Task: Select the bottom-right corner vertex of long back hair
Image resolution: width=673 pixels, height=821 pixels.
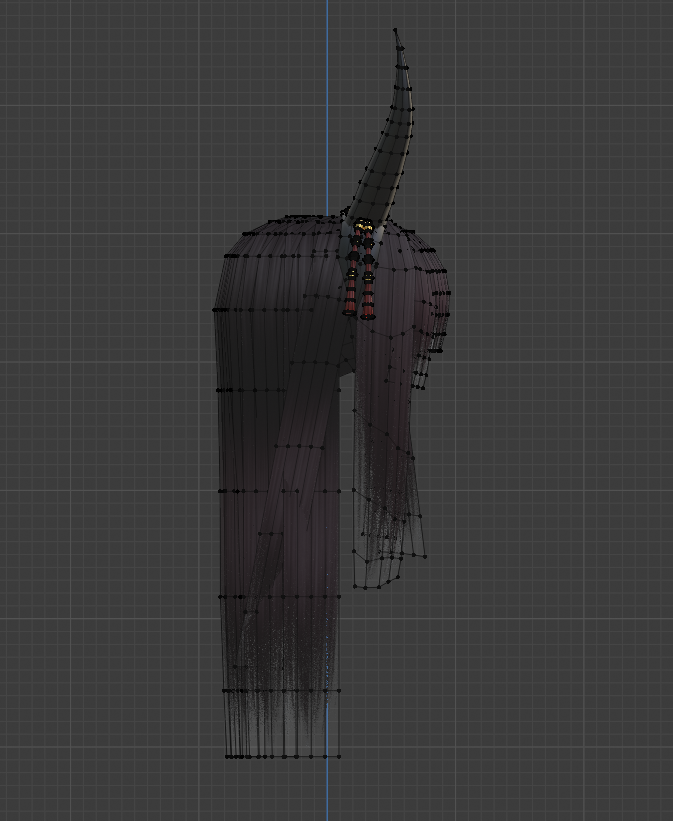Action: coord(339,757)
